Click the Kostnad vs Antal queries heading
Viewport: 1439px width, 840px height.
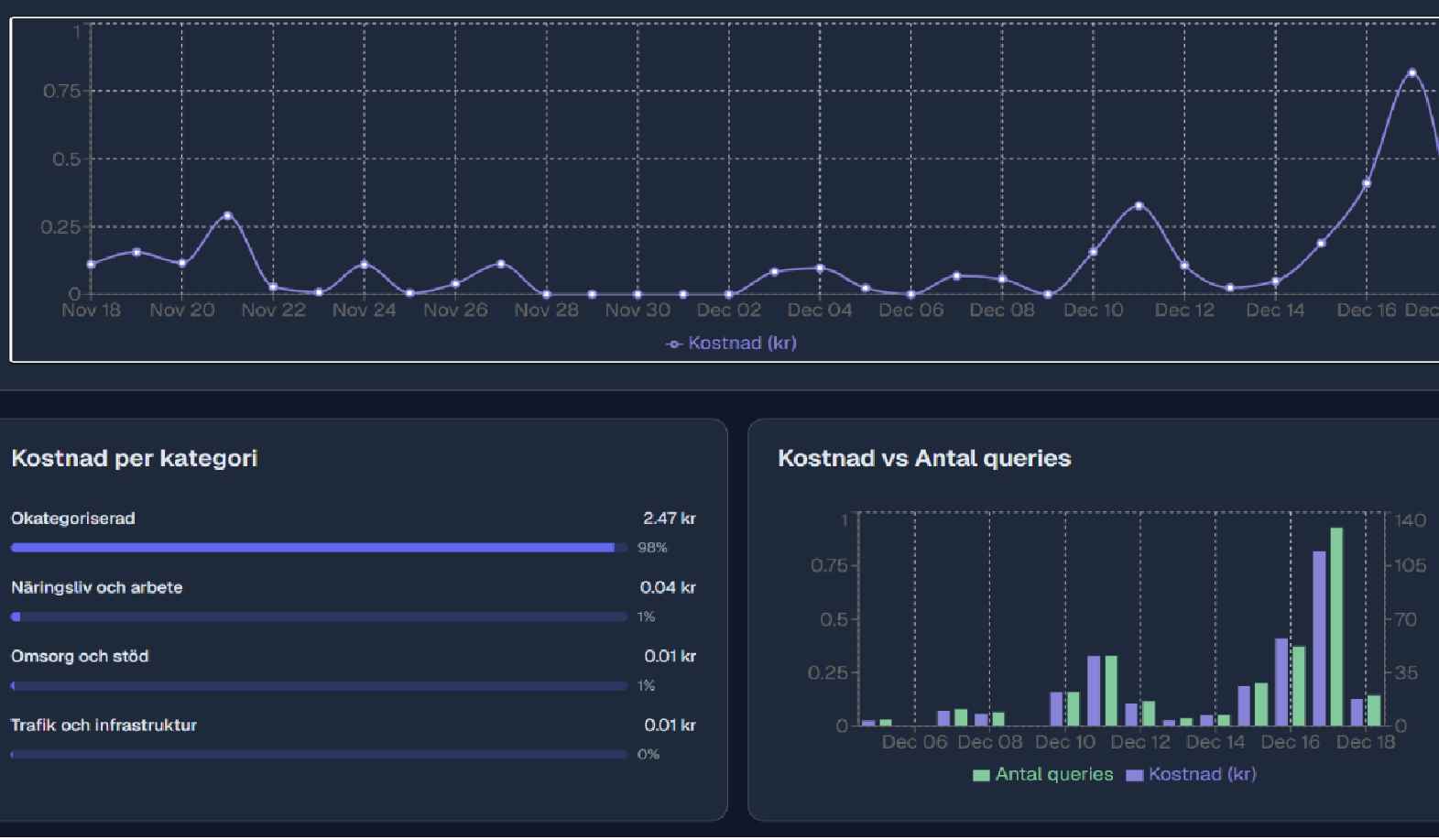(924, 459)
